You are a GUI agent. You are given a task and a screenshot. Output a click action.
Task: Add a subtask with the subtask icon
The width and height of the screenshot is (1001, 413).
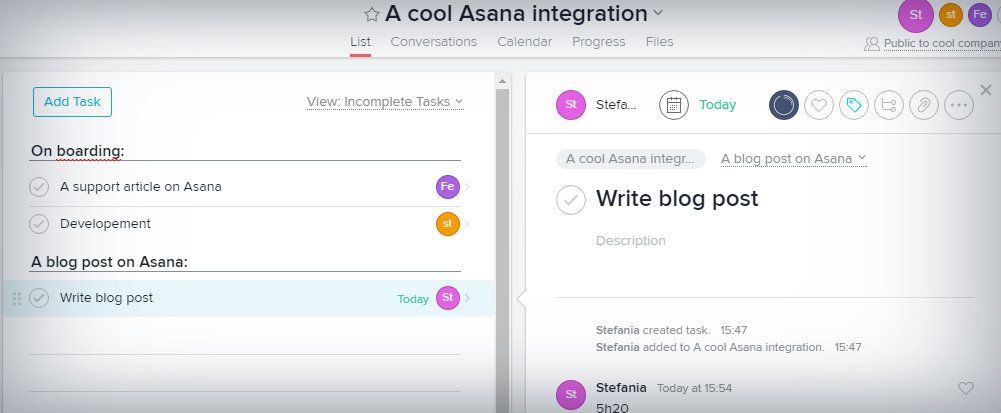tap(889, 105)
